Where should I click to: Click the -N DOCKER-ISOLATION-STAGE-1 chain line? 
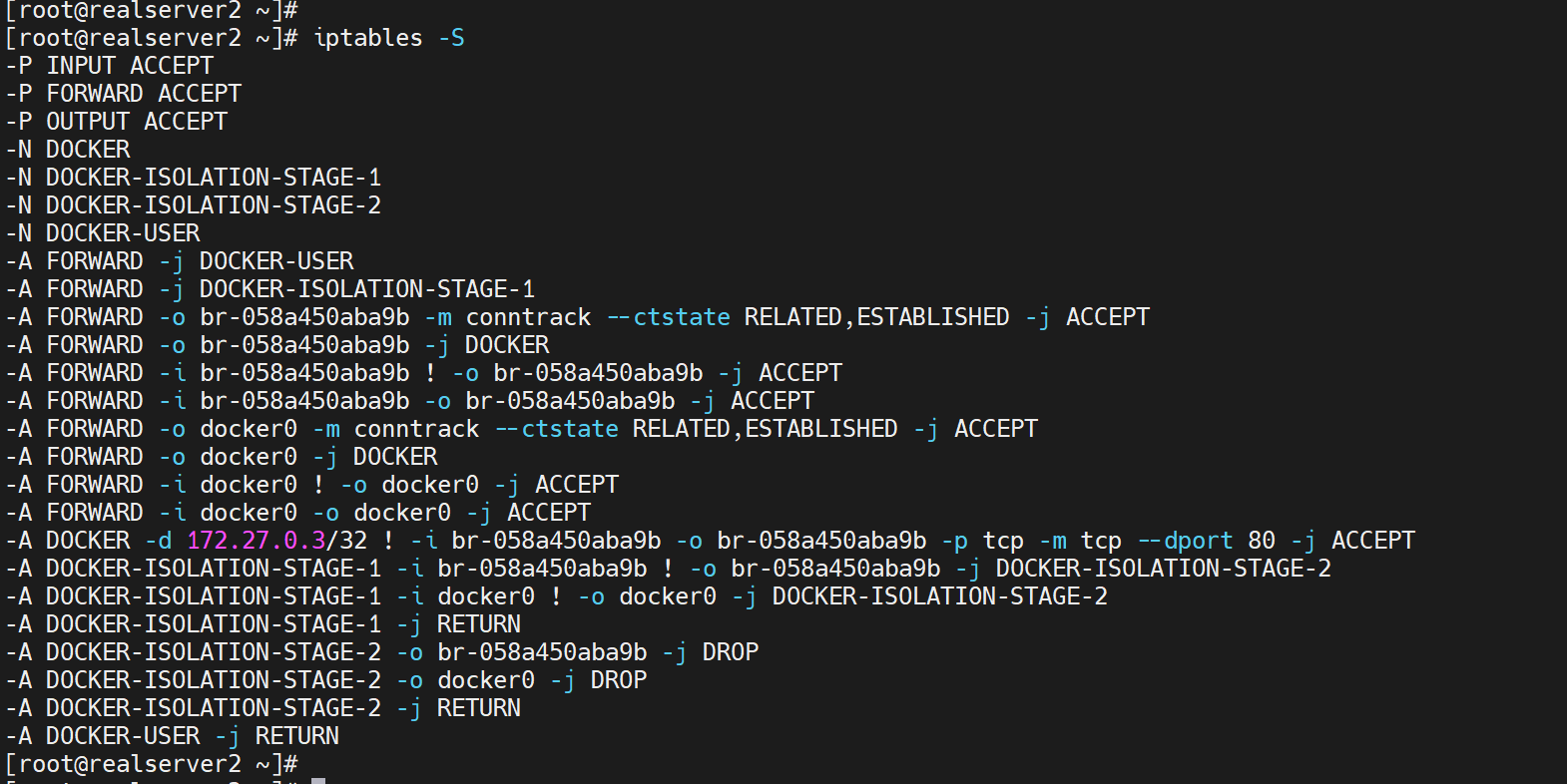[194, 178]
